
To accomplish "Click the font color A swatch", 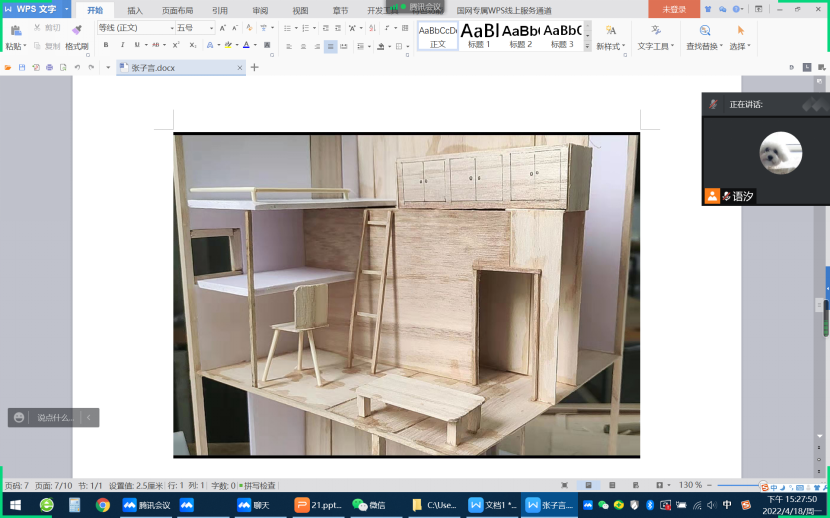I will [244, 45].
